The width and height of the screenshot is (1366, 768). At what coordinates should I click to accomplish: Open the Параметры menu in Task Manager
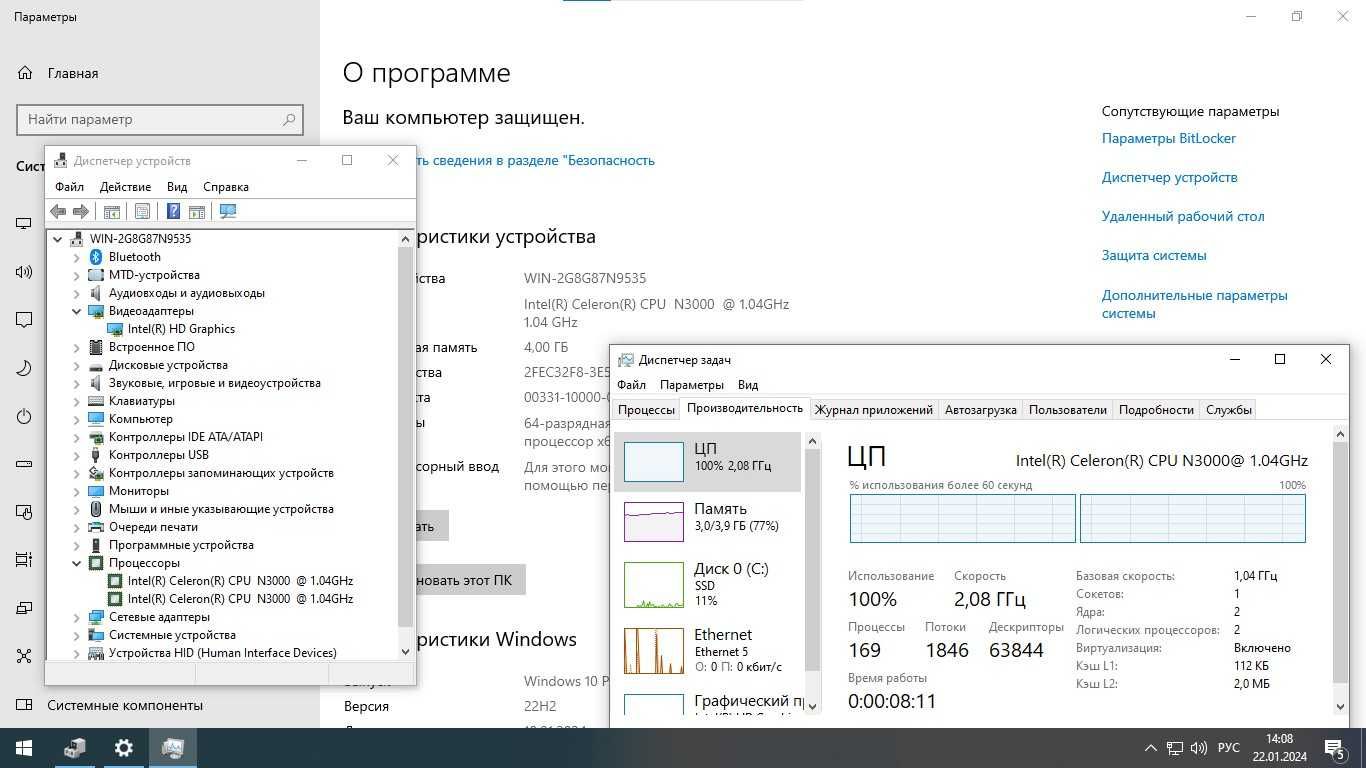[x=691, y=385]
